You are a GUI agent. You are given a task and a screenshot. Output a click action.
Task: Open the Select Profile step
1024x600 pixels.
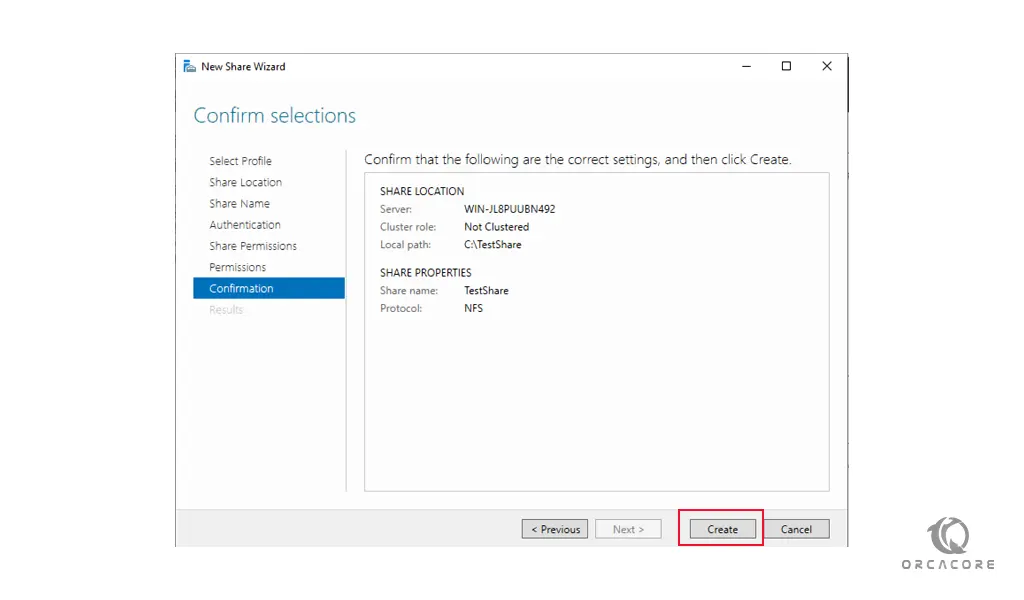click(240, 161)
